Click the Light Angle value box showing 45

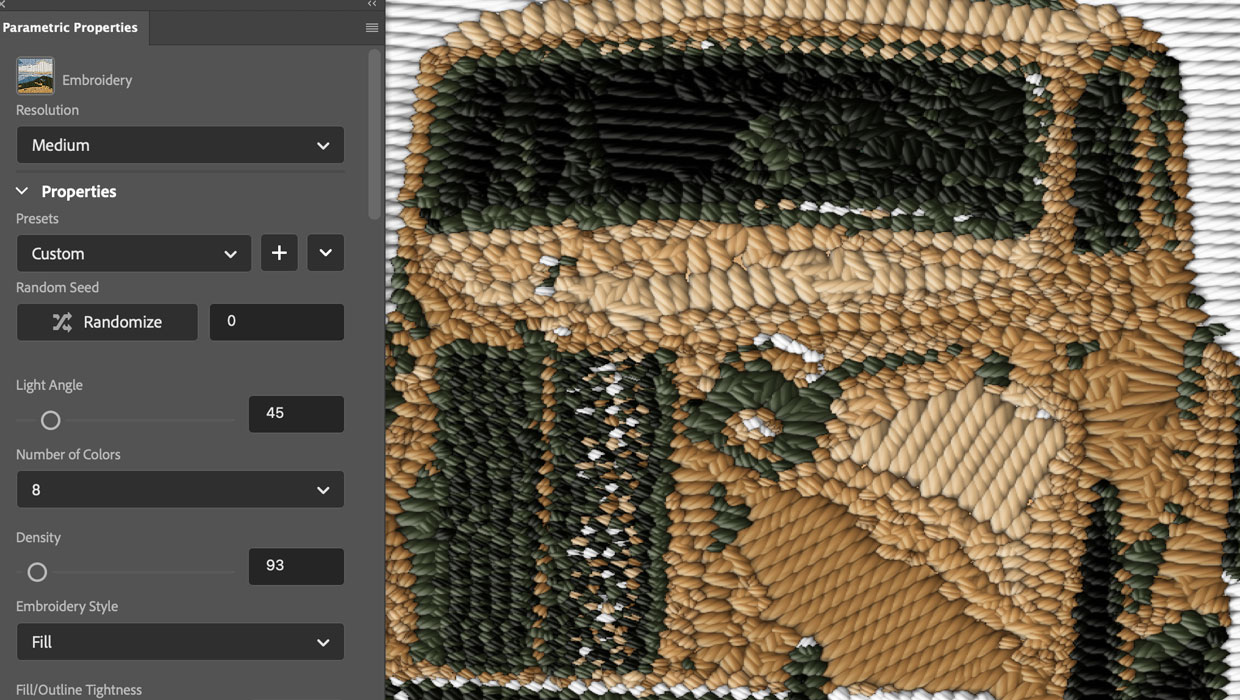coord(296,414)
